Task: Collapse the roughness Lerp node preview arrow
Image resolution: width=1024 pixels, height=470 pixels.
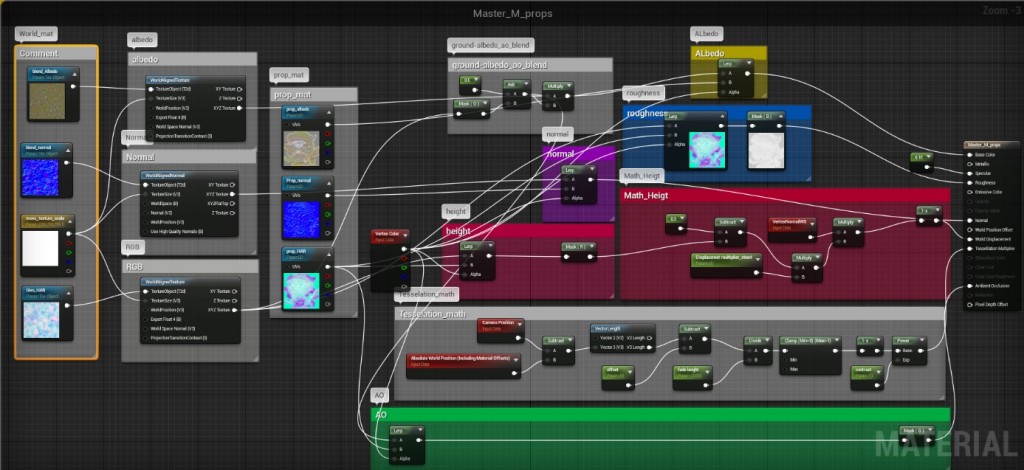Action: [x=720, y=116]
